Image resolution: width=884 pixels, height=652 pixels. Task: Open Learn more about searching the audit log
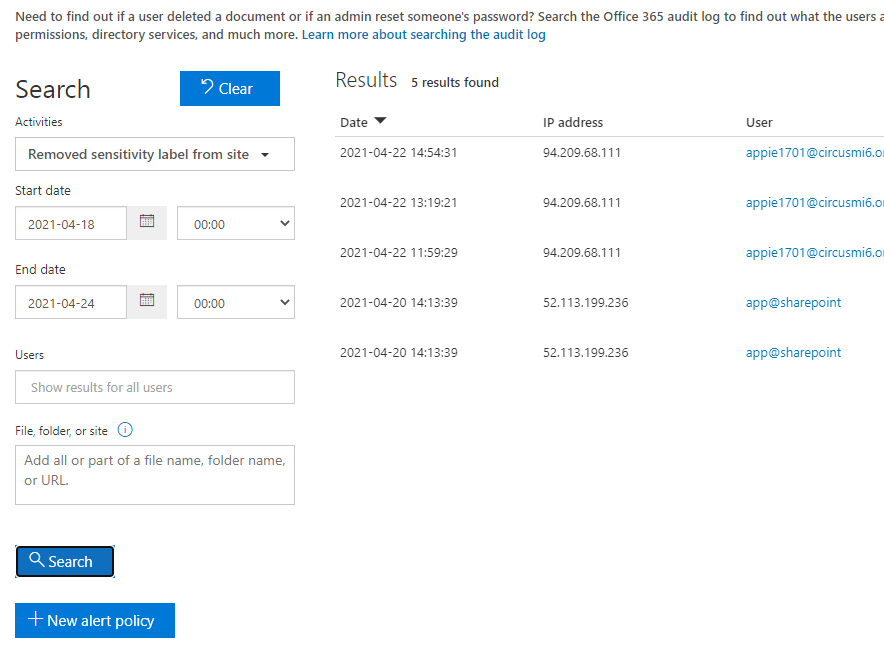424,35
